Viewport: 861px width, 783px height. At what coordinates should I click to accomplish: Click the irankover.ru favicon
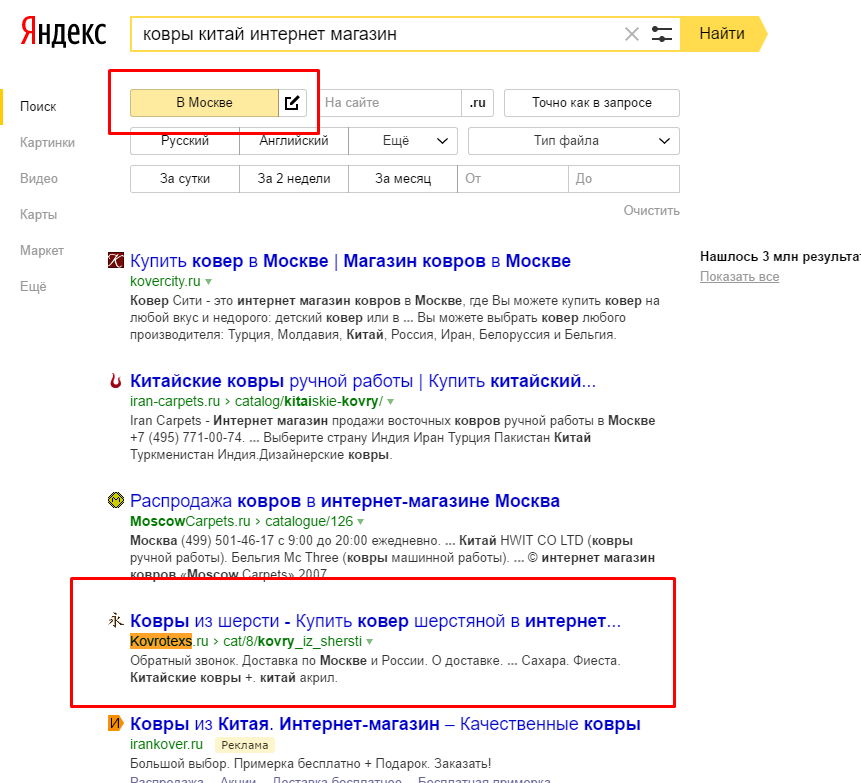click(x=116, y=723)
